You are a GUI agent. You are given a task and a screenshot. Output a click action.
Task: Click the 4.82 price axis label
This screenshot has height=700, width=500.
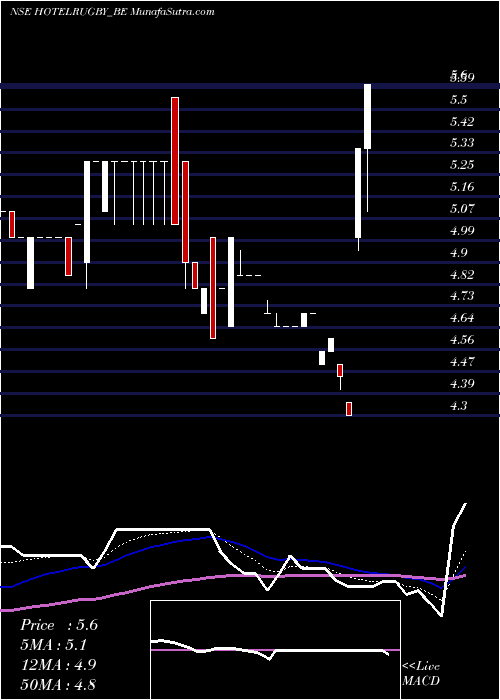[x=462, y=275]
